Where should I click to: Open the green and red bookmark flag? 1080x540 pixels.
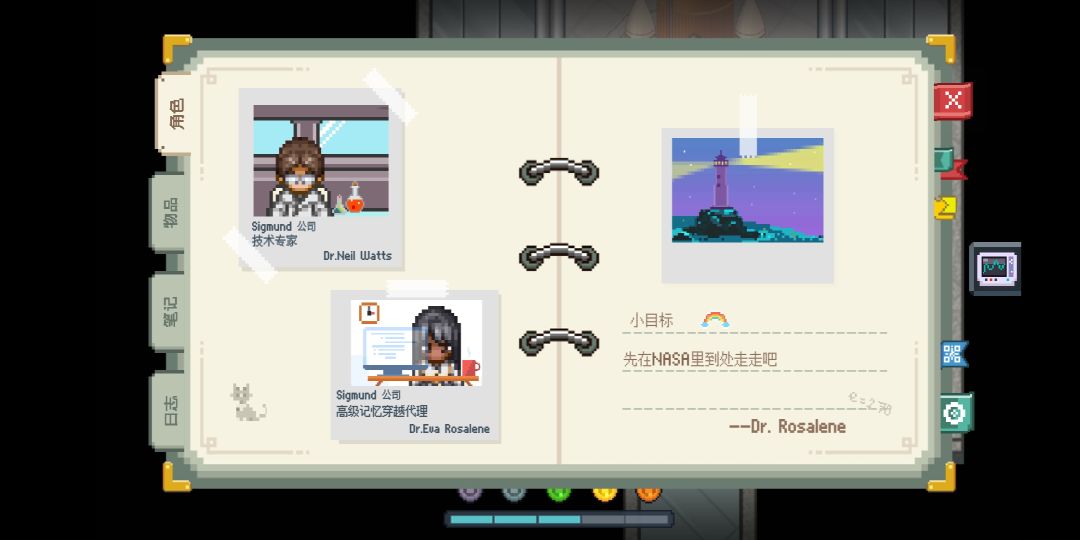[x=951, y=164]
